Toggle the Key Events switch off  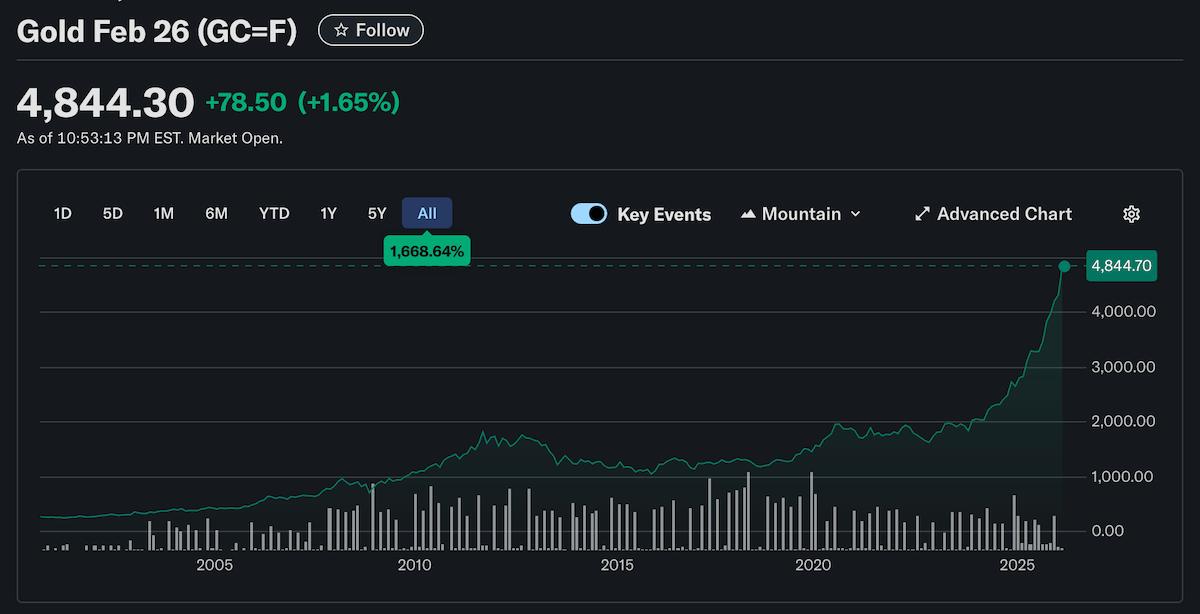(x=589, y=214)
